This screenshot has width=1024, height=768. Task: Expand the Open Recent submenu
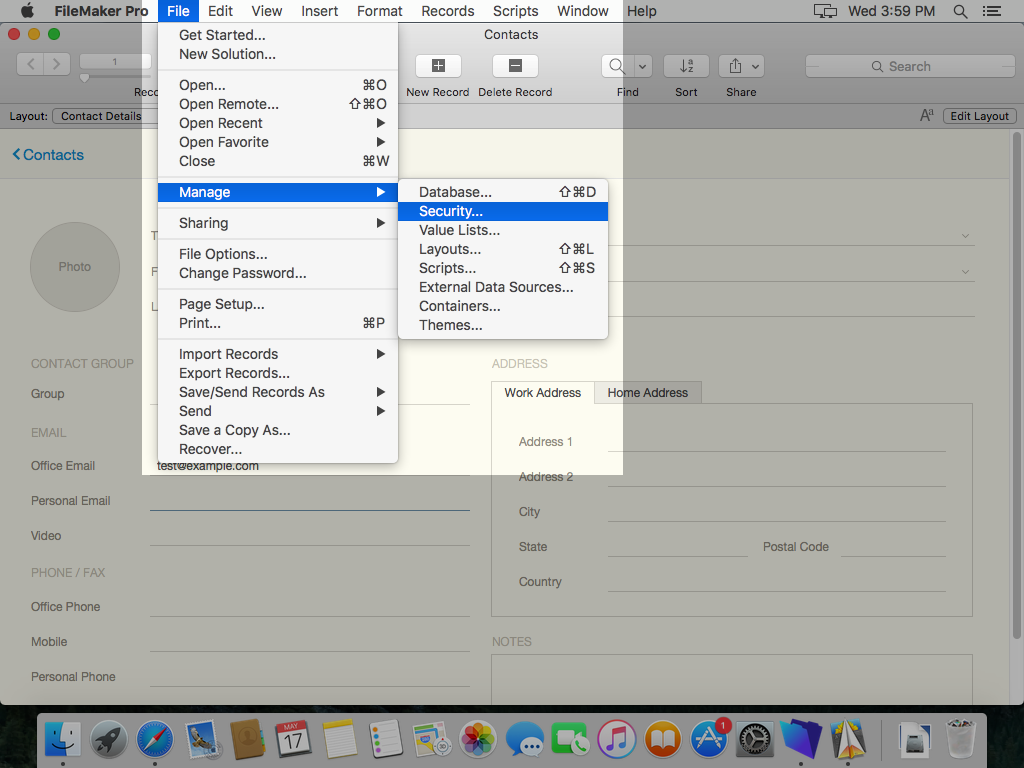381,123
